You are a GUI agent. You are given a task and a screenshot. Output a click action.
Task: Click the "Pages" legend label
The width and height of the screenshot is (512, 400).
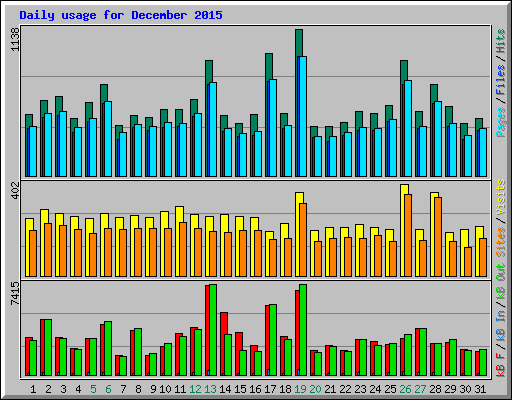point(501,122)
